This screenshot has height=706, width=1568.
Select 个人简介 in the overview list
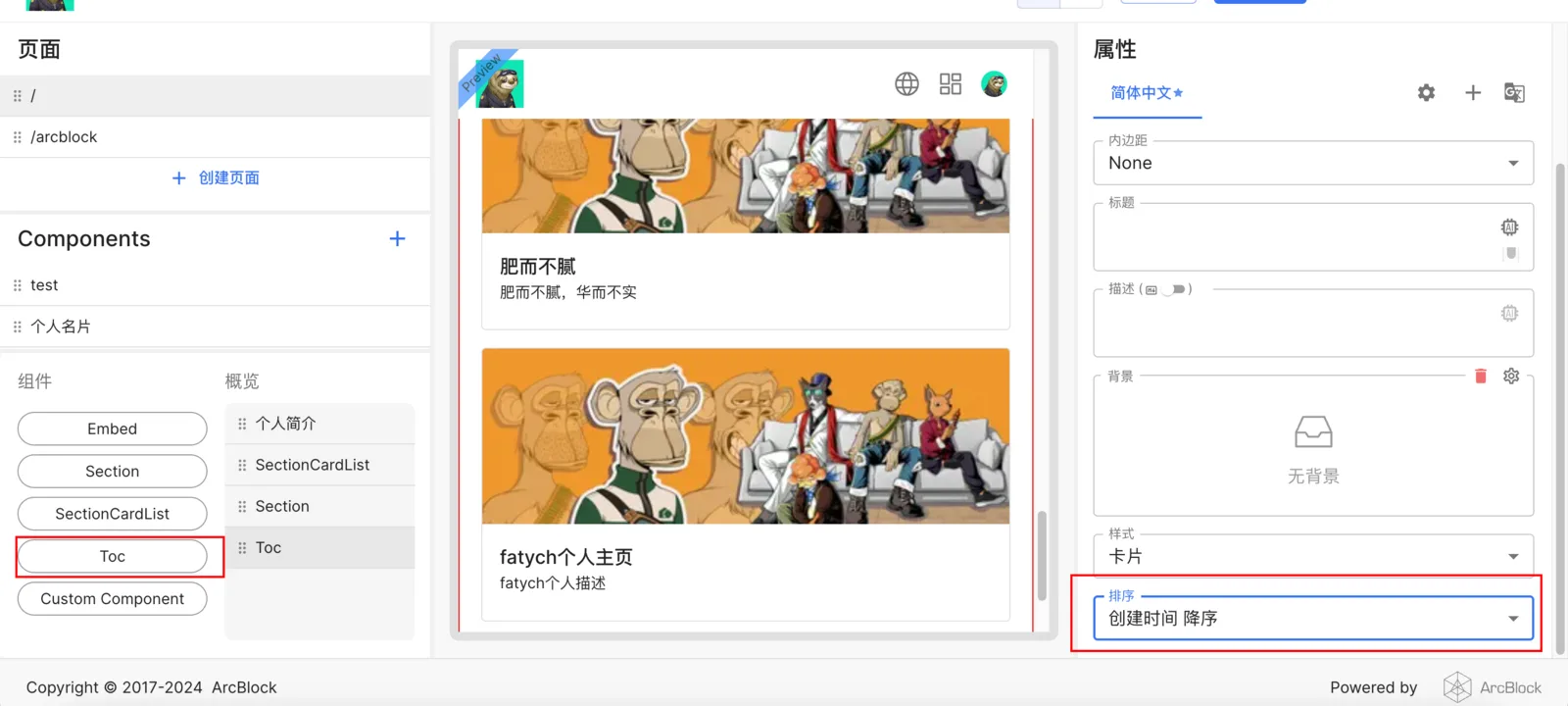pos(319,424)
